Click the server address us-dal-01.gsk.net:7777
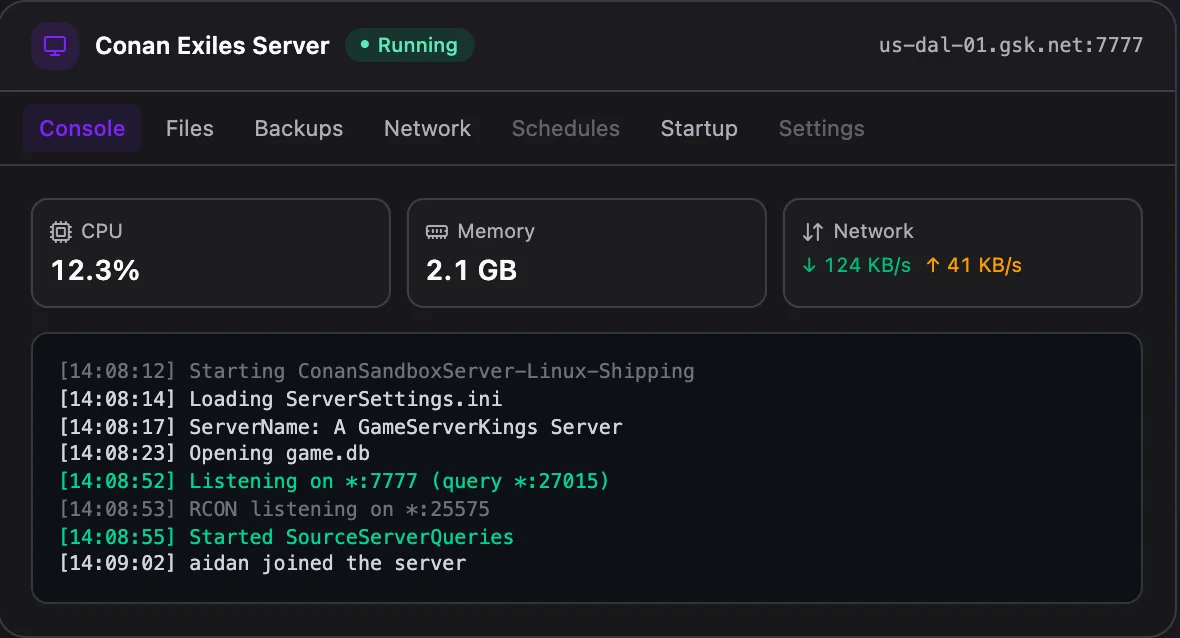The image size is (1180, 638). coord(1011,45)
